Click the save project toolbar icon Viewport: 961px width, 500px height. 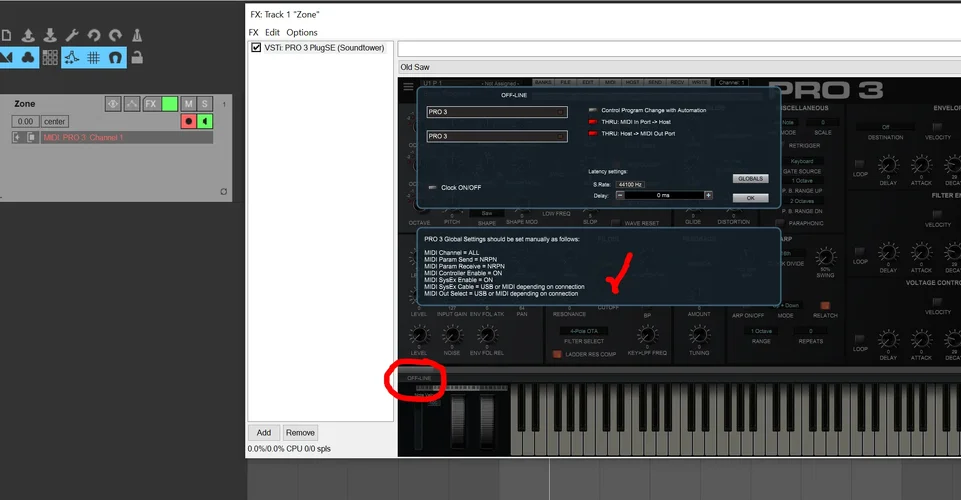[x=50, y=36]
